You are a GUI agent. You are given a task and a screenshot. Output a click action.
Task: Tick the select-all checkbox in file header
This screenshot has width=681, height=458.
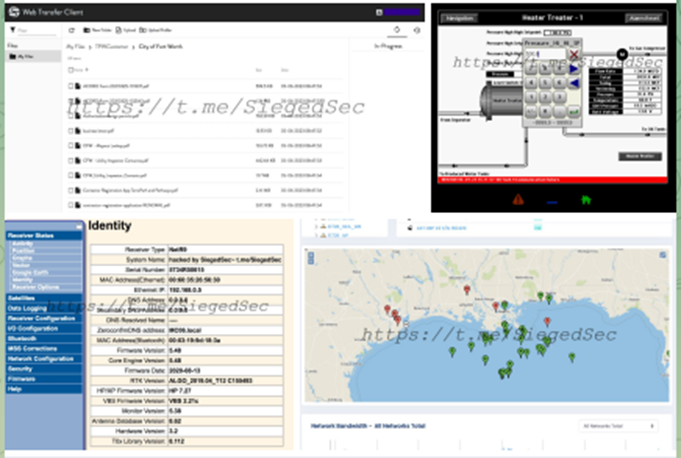pyautogui.click(x=72, y=70)
